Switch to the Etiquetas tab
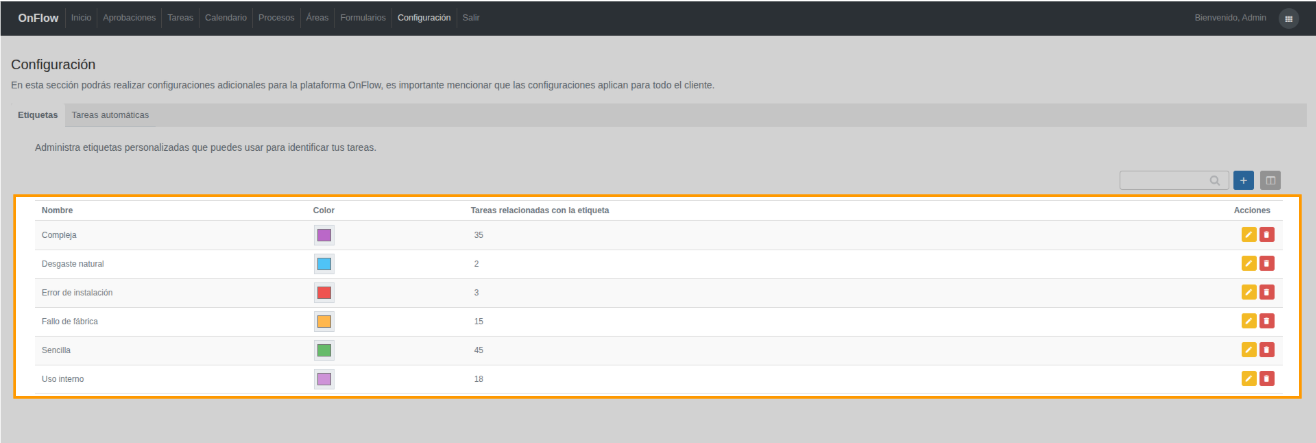Screen dimensions: 1316x443 (38, 115)
